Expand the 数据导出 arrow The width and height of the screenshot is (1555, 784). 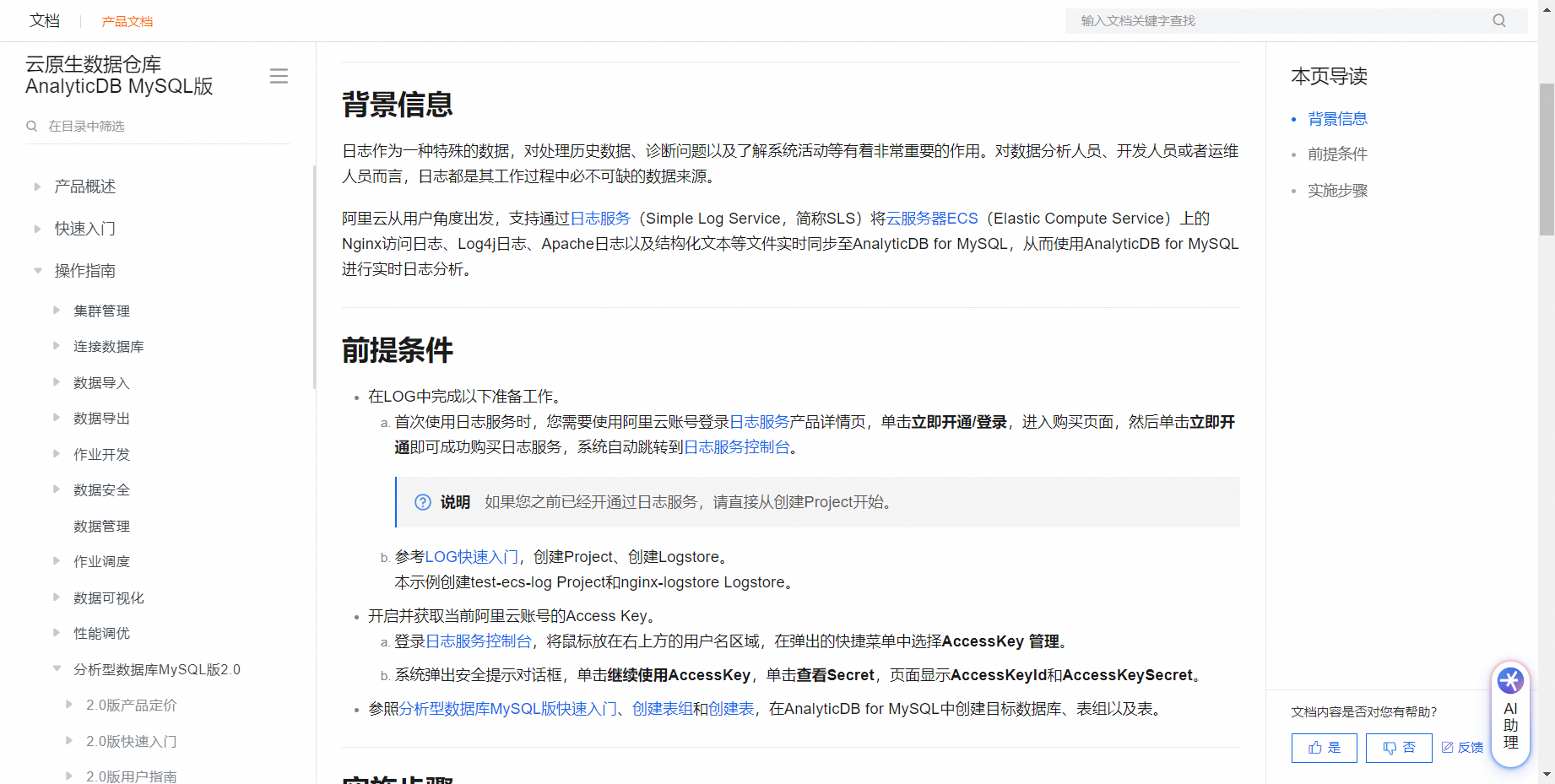57,418
